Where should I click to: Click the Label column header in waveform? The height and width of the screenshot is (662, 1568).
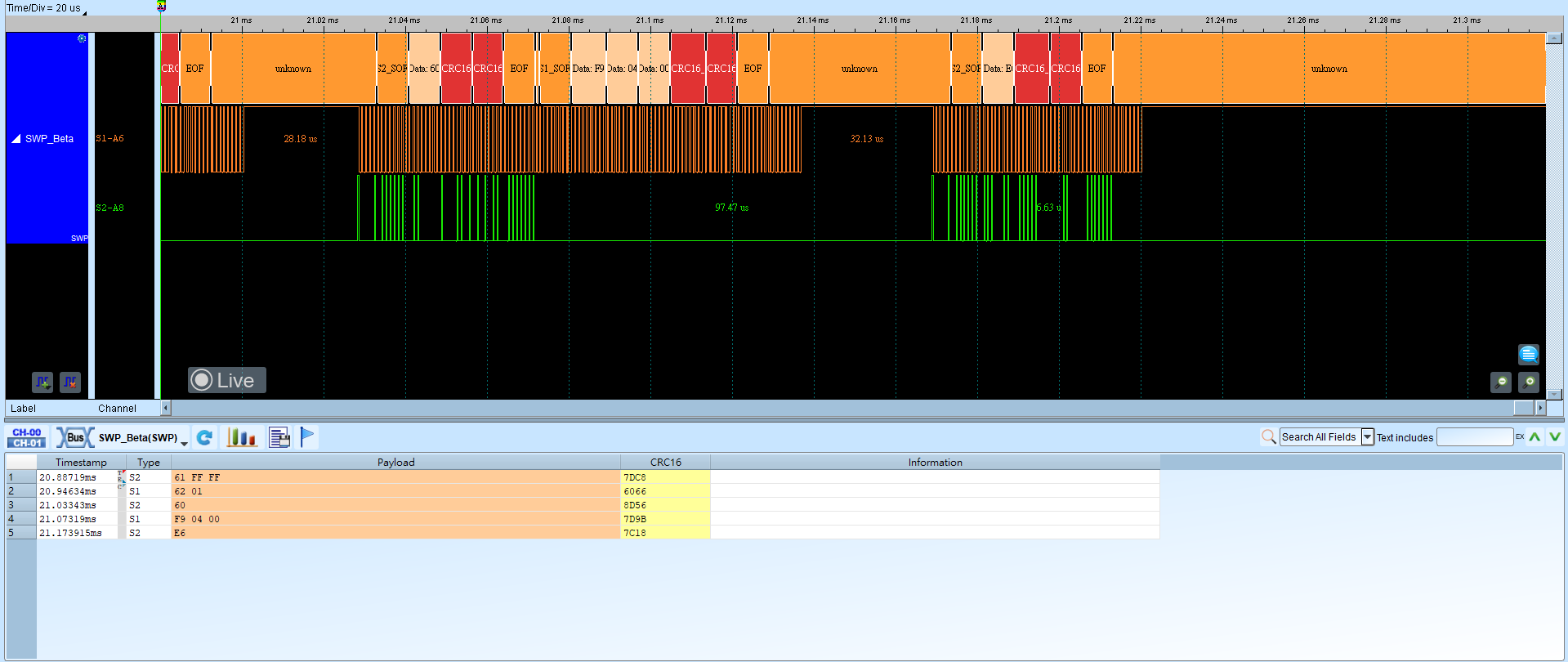(24, 409)
